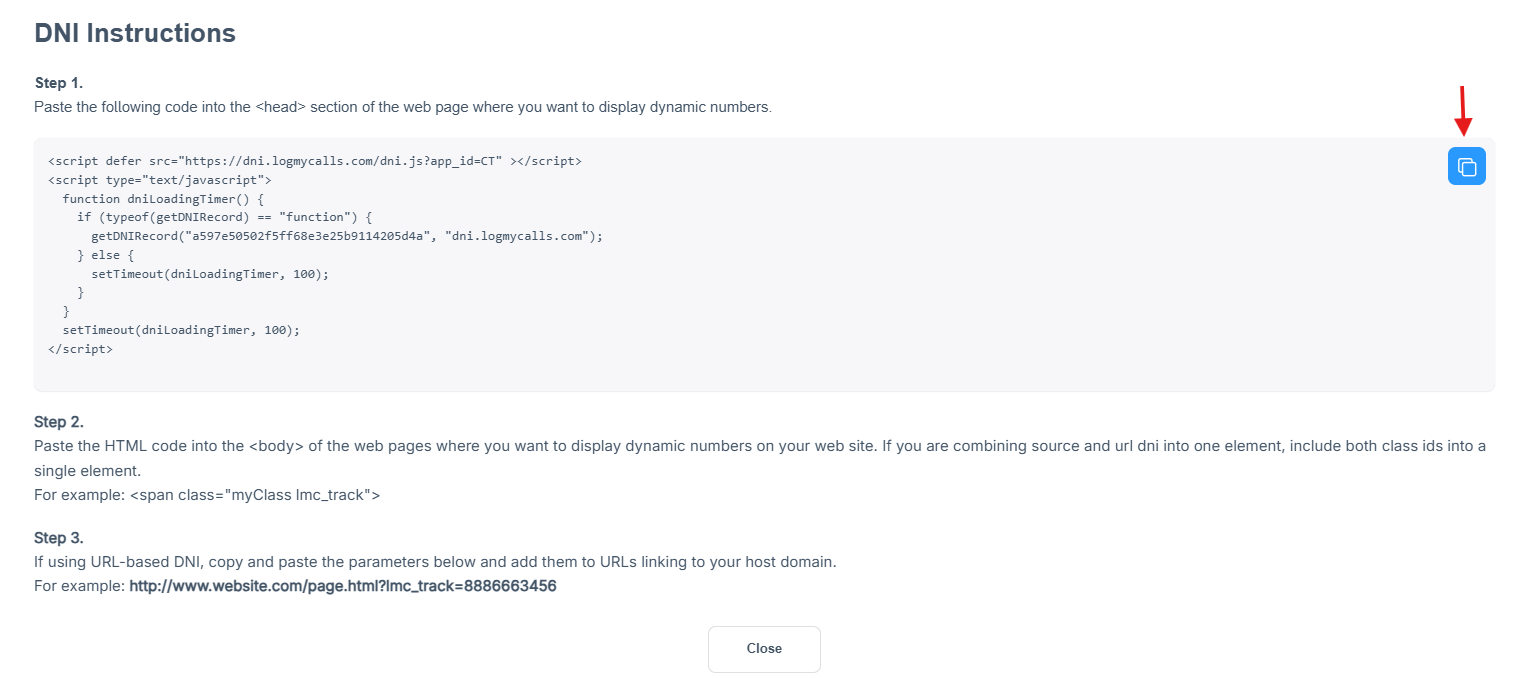
Task: Click the closing </script> tag line
Action: 80,349
